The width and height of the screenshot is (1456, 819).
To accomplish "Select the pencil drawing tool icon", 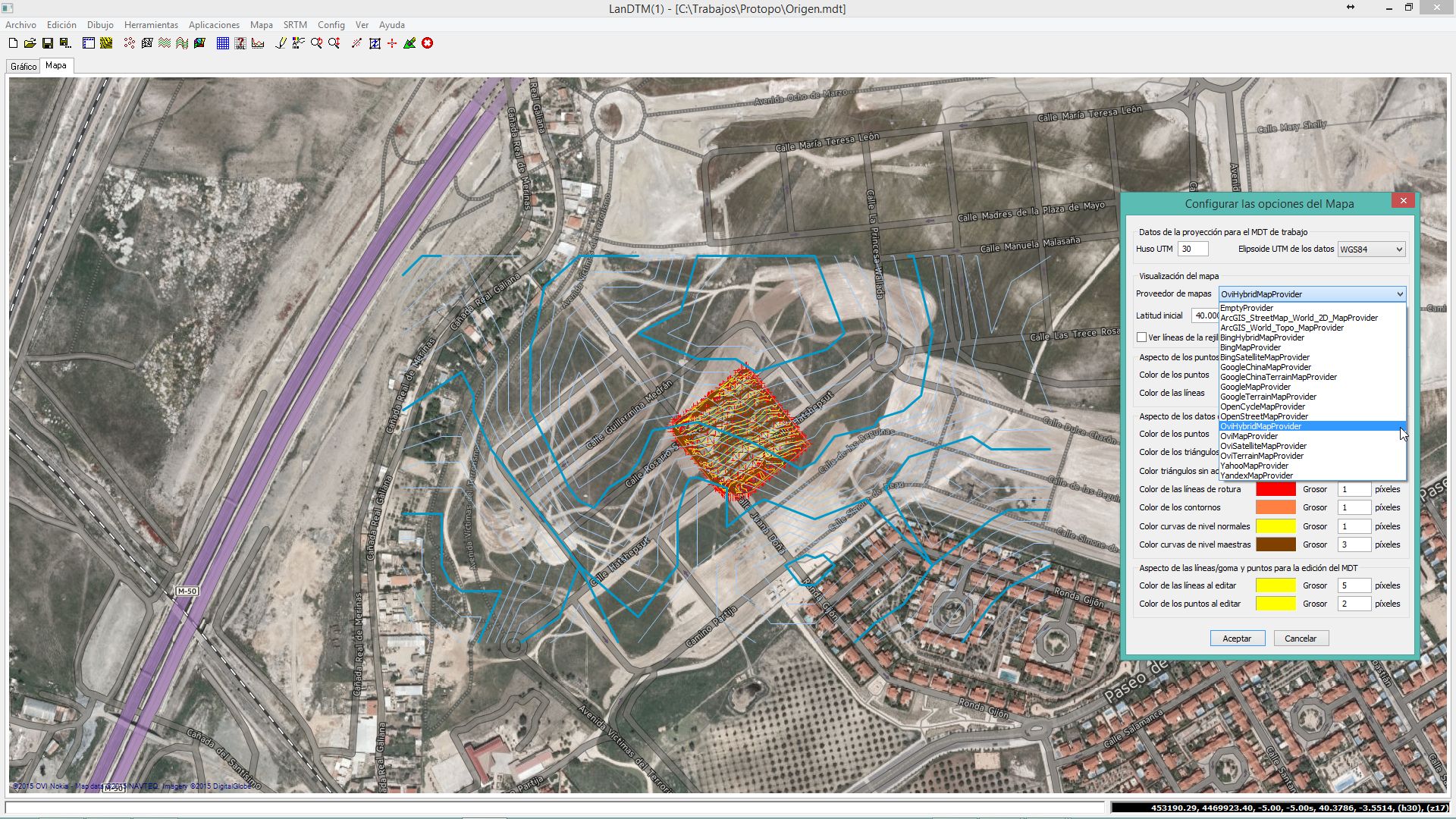I will click(x=281, y=43).
